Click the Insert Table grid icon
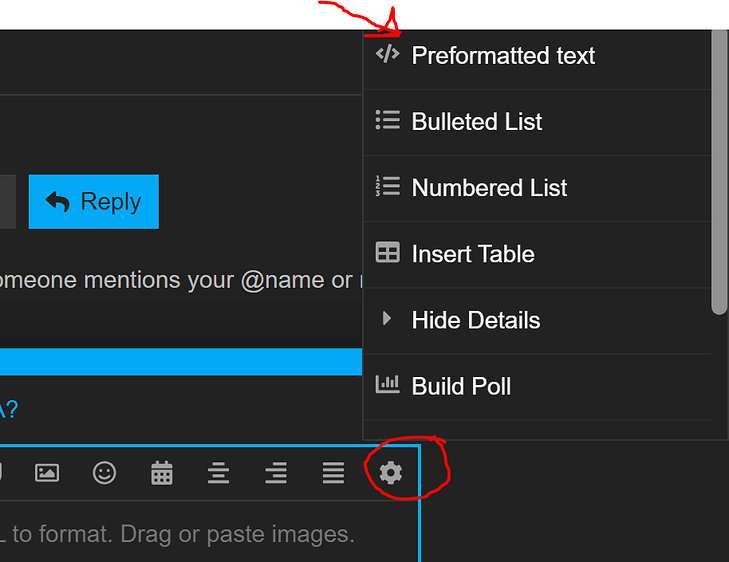Image resolution: width=729 pixels, height=562 pixels. point(387,252)
